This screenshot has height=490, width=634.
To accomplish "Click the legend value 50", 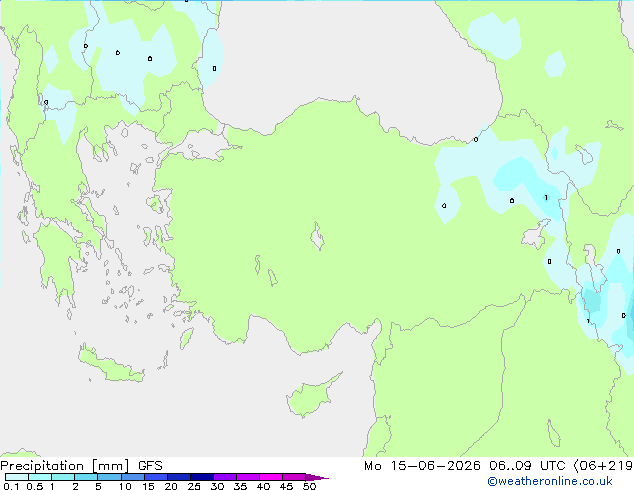I will [x=309, y=486].
